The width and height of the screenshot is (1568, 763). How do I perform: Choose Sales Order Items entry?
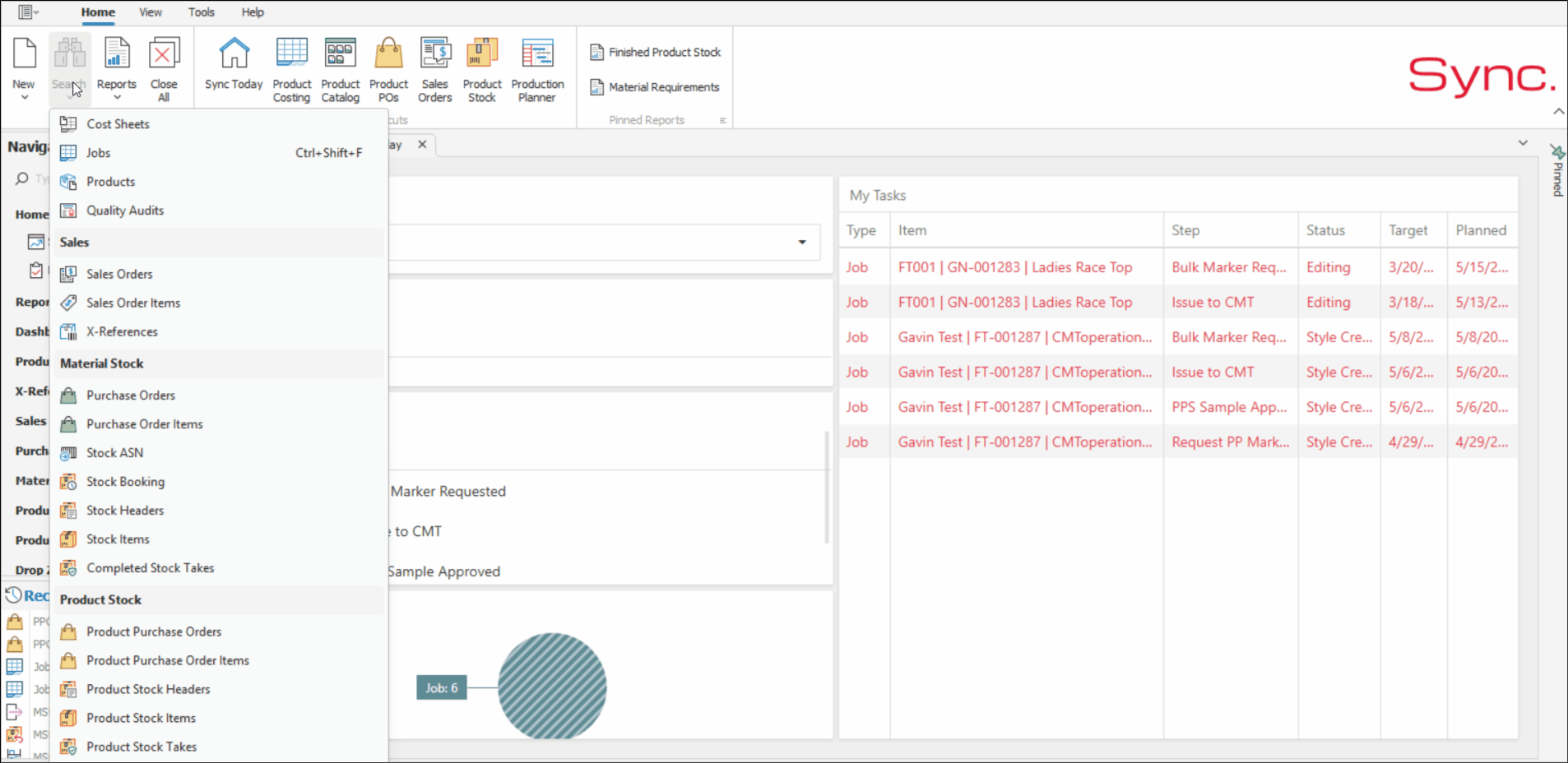click(x=219, y=303)
